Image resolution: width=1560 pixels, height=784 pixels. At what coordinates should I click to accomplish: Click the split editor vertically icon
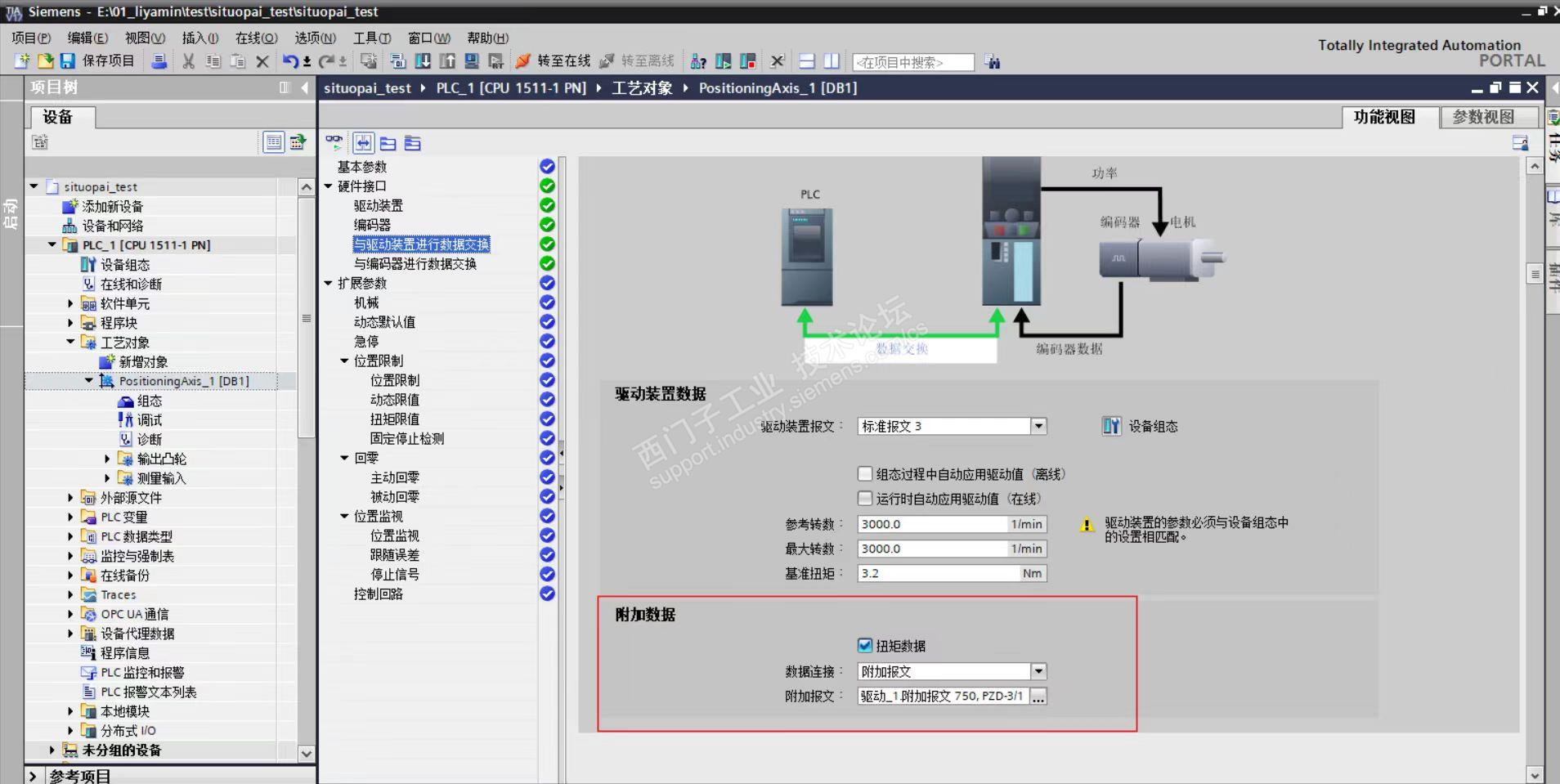832,61
